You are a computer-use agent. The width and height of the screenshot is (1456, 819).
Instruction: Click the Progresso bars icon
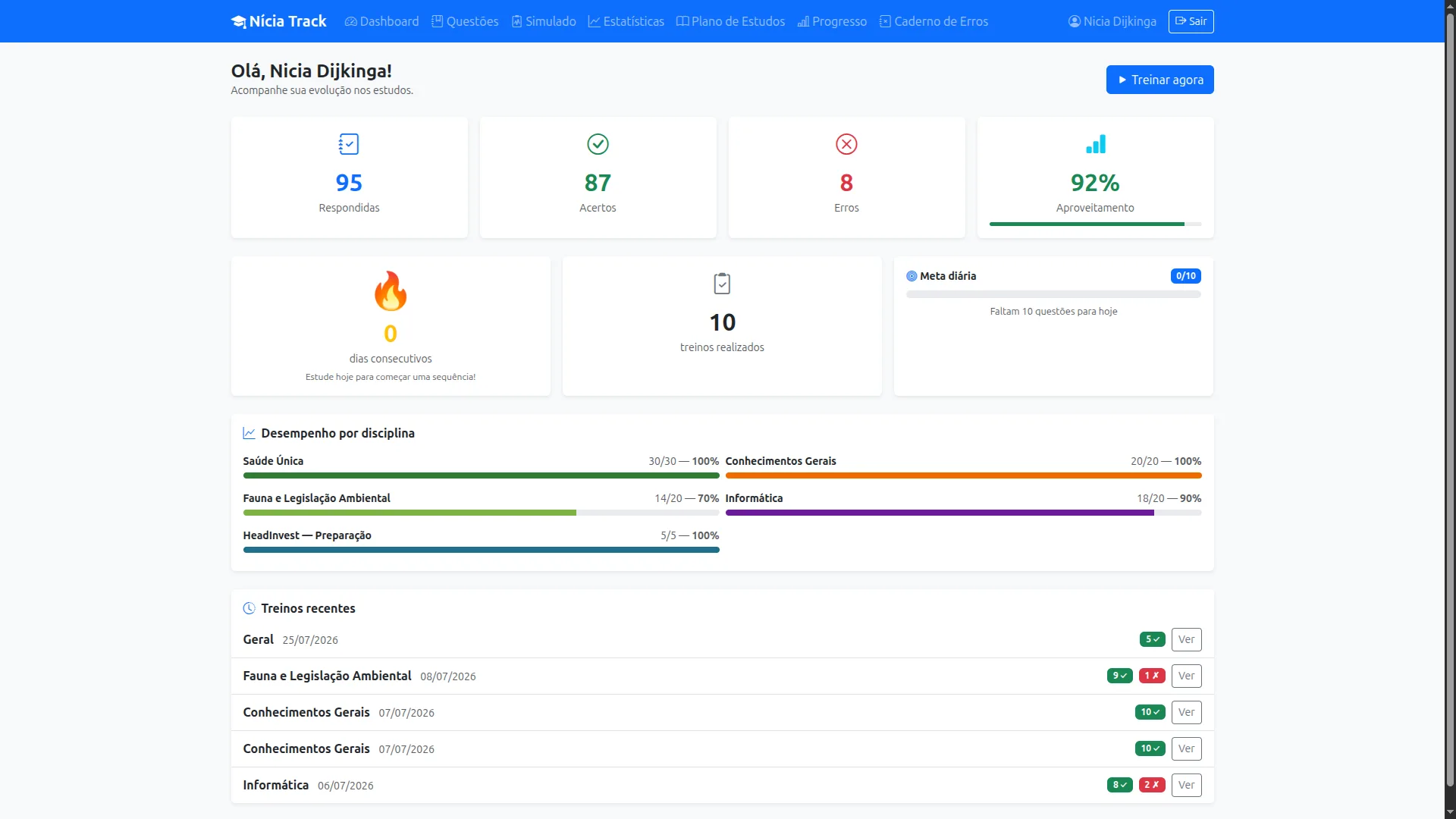(x=803, y=21)
